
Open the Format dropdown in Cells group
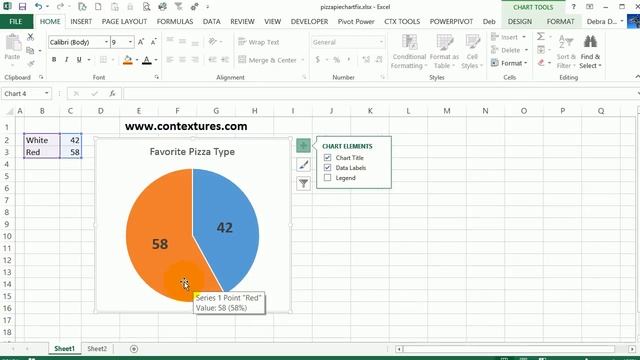tap(509, 63)
